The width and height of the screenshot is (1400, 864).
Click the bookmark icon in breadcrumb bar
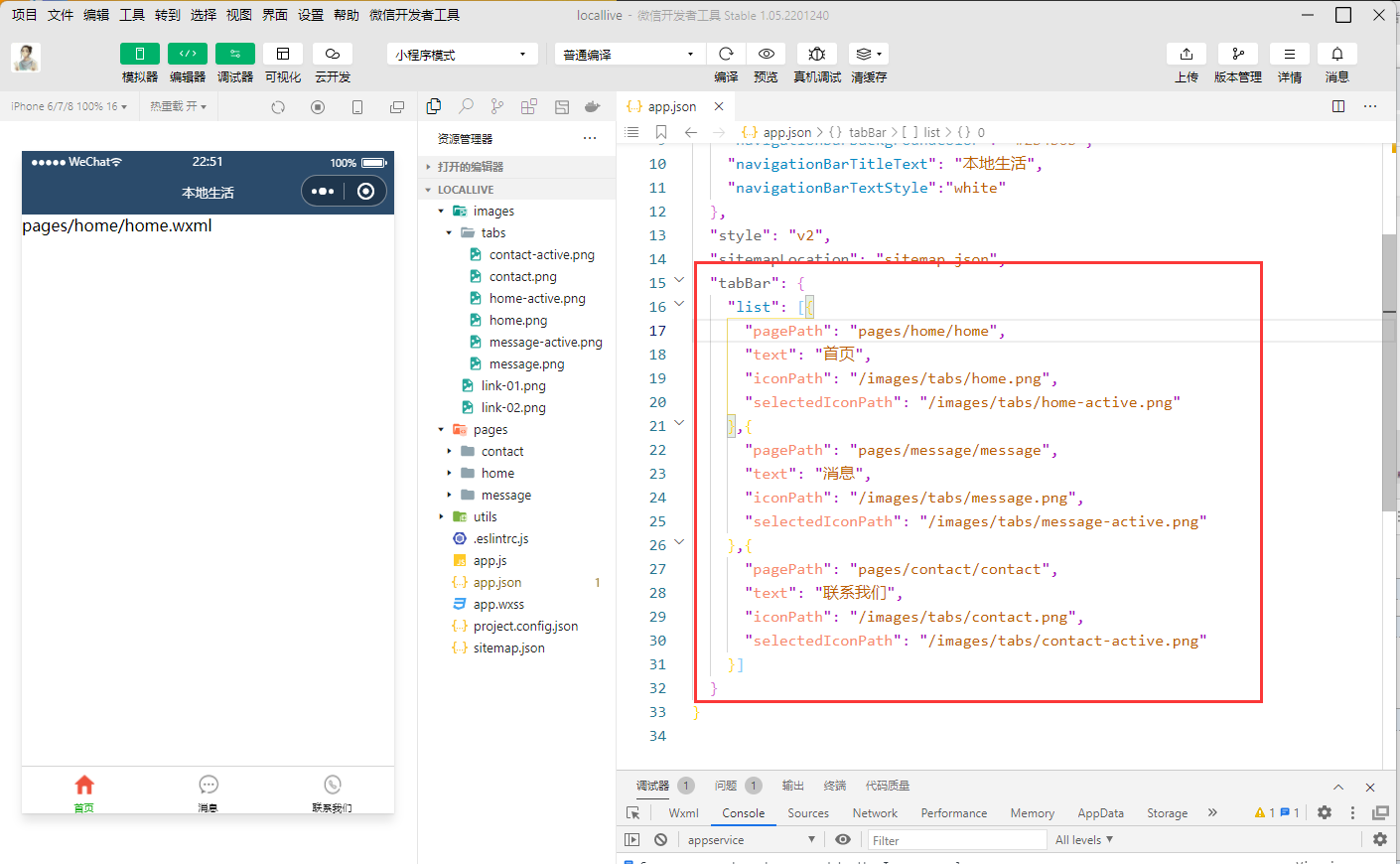tap(661, 132)
